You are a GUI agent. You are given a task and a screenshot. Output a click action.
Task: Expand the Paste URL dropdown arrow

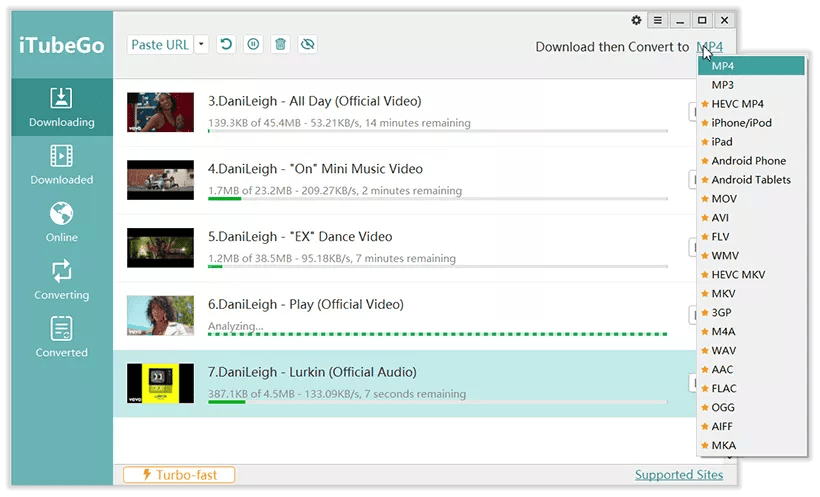click(201, 45)
